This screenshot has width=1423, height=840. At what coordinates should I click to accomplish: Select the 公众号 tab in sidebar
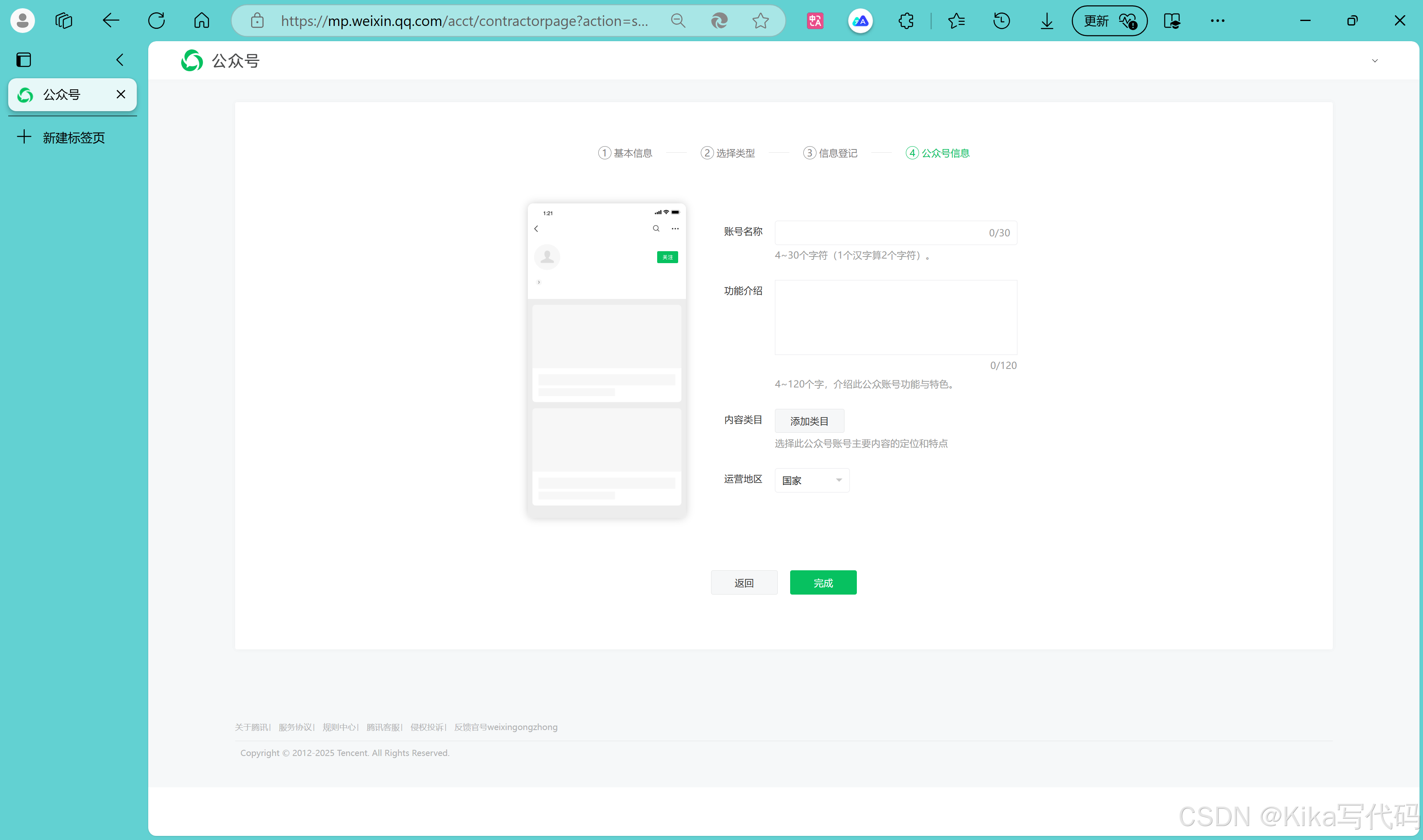(x=62, y=95)
